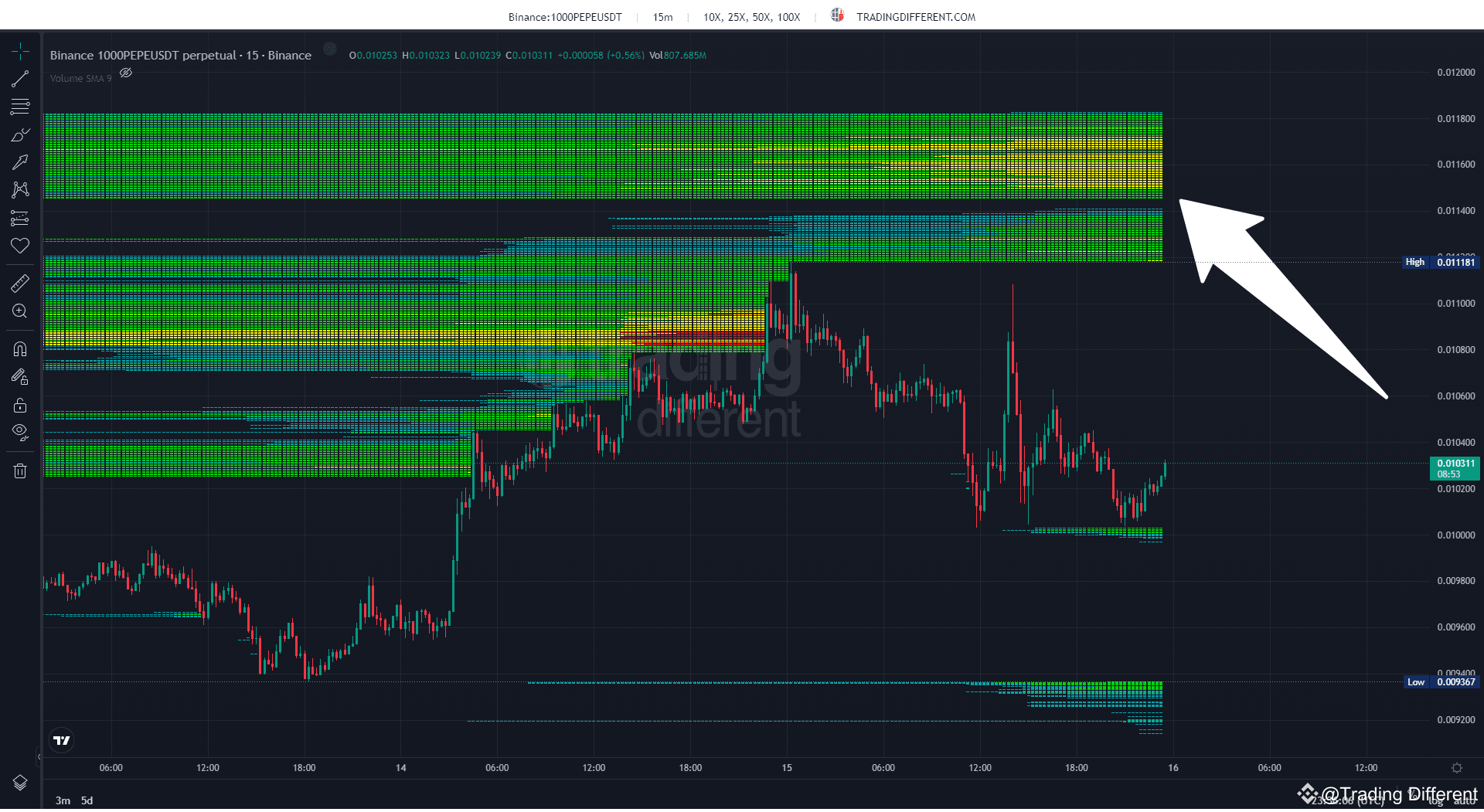Click the Binance:1000PEPEUSDT symbol name
This screenshot has height=812, width=1484.
(x=565, y=16)
